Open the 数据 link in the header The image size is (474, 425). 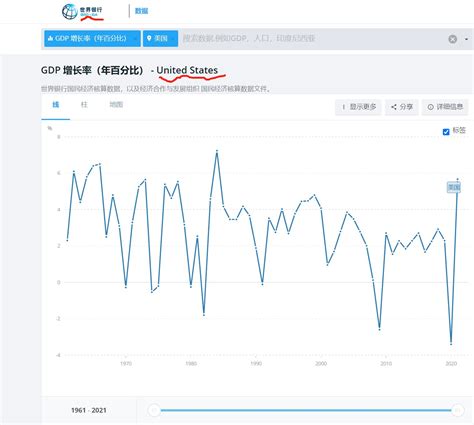click(141, 11)
